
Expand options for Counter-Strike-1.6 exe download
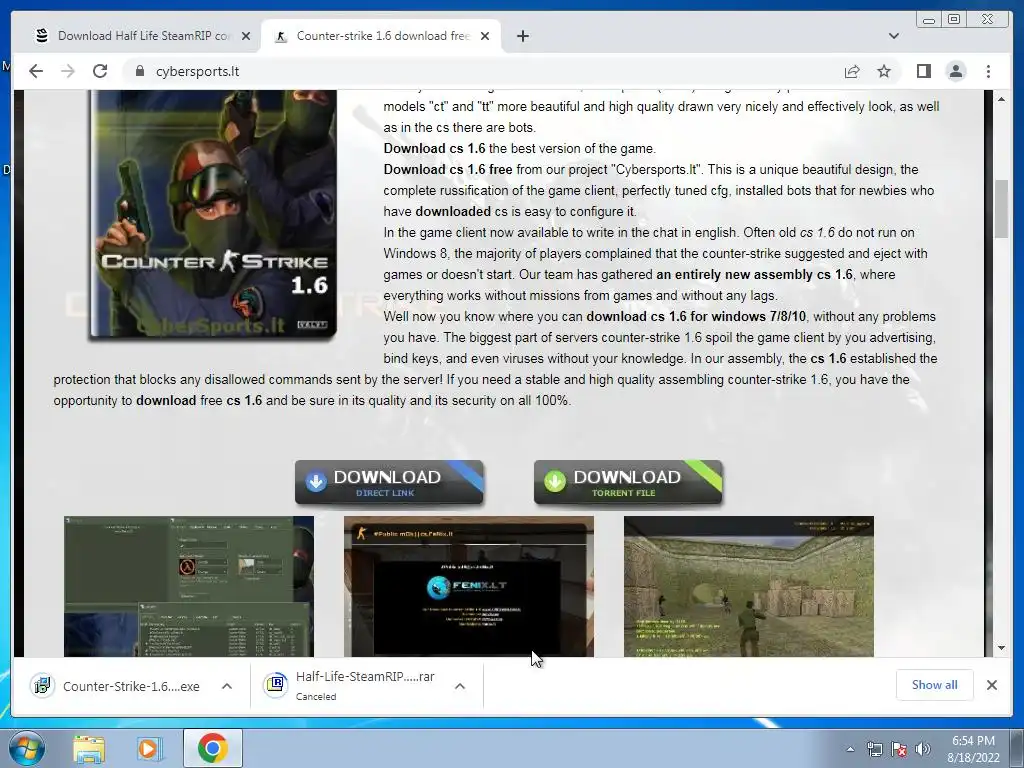pos(227,686)
